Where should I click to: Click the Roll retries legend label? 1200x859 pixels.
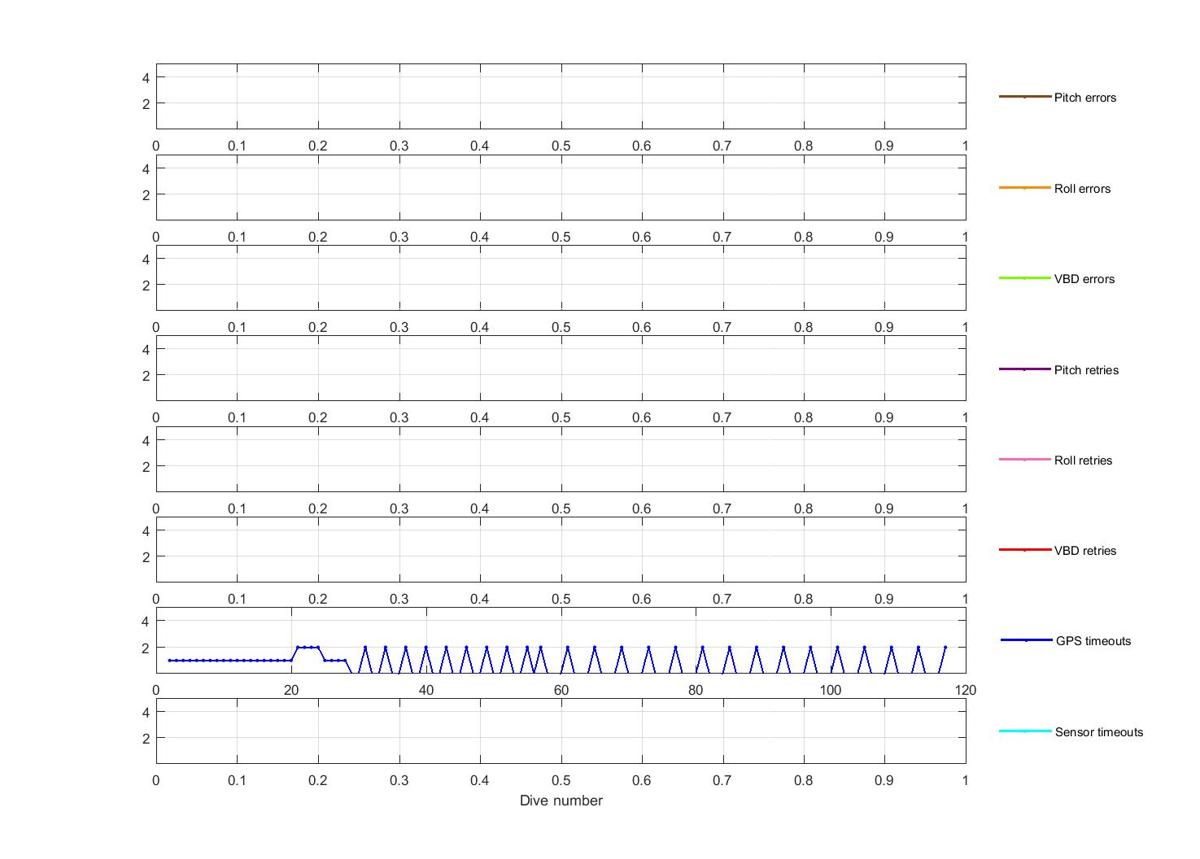(x=1083, y=461)
